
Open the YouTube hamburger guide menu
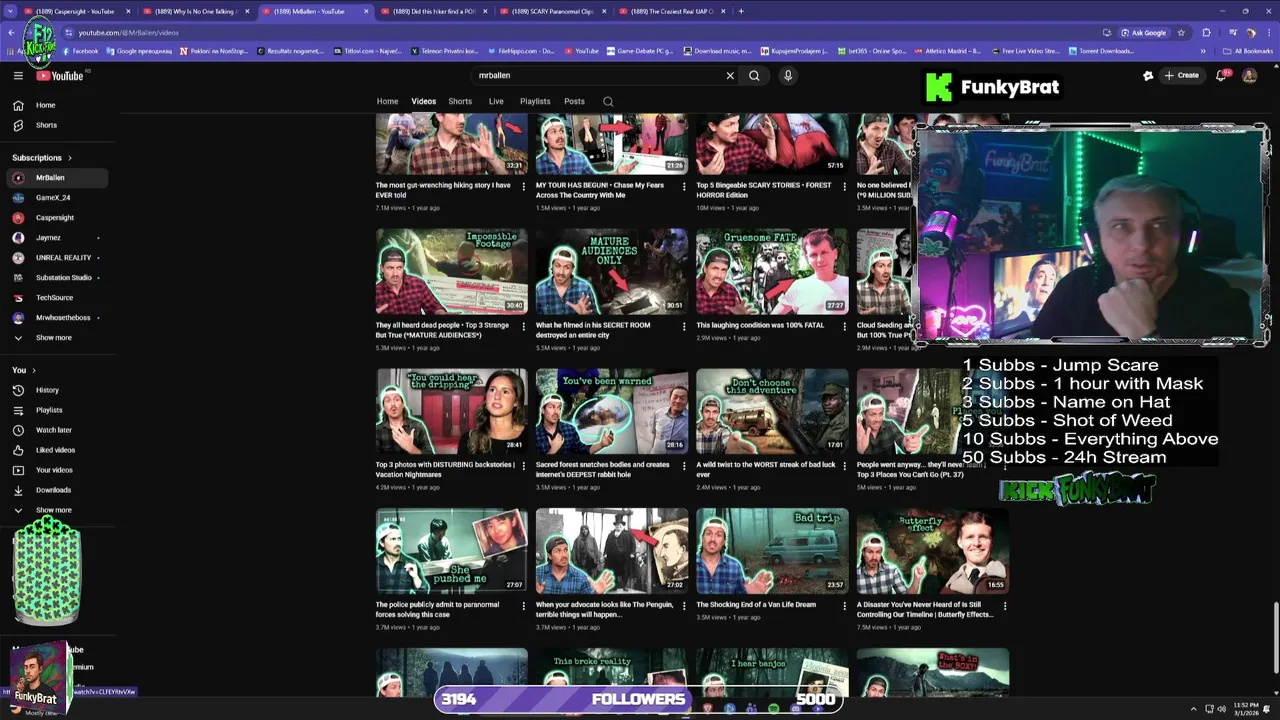pyautogui.click(x=18, y=75)
